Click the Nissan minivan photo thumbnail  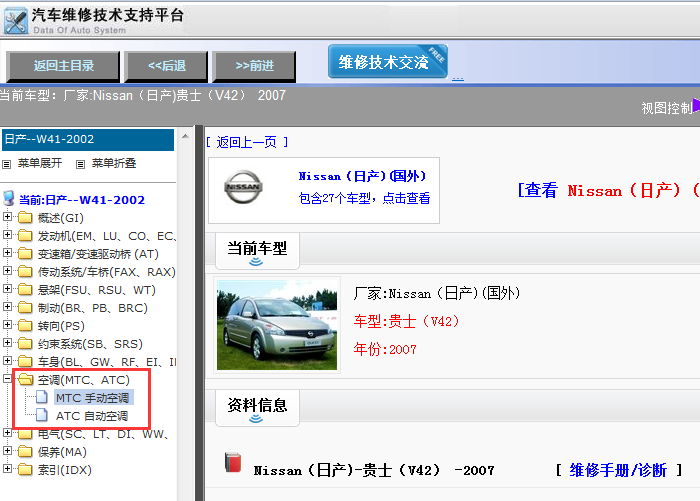point(277,325)
